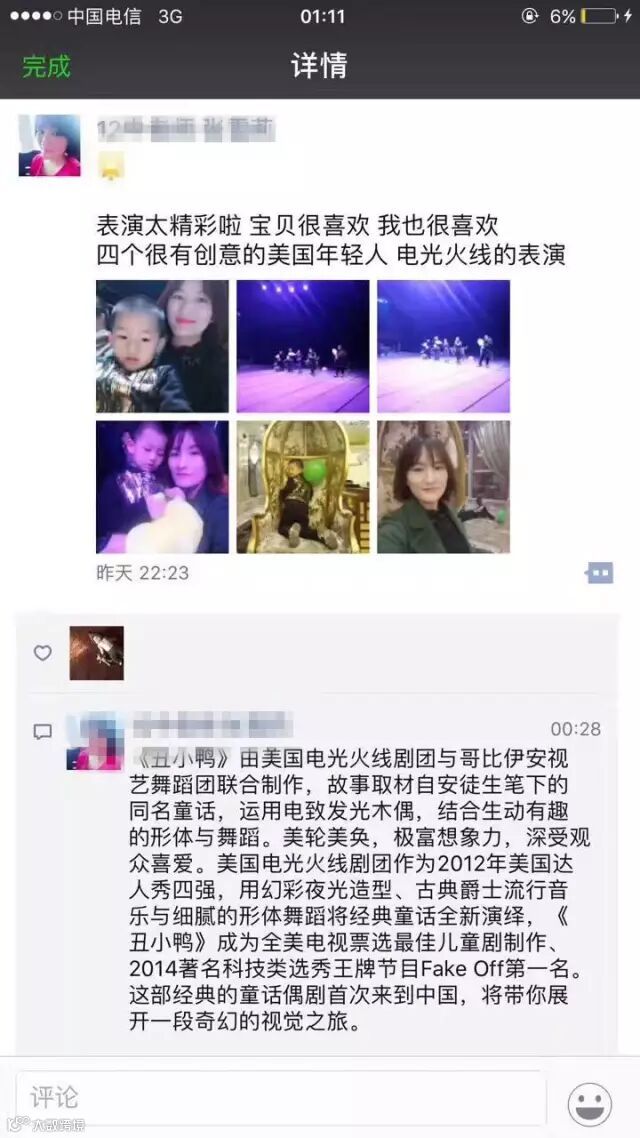Viewport: 640px width, 1138px height.
Task: Open photo of child in golden chair
Action: click(x=303, y=487)
